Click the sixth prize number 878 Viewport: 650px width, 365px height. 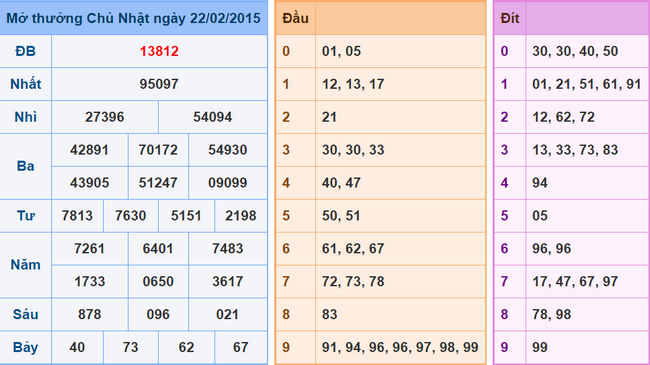[x=89, y=314]
